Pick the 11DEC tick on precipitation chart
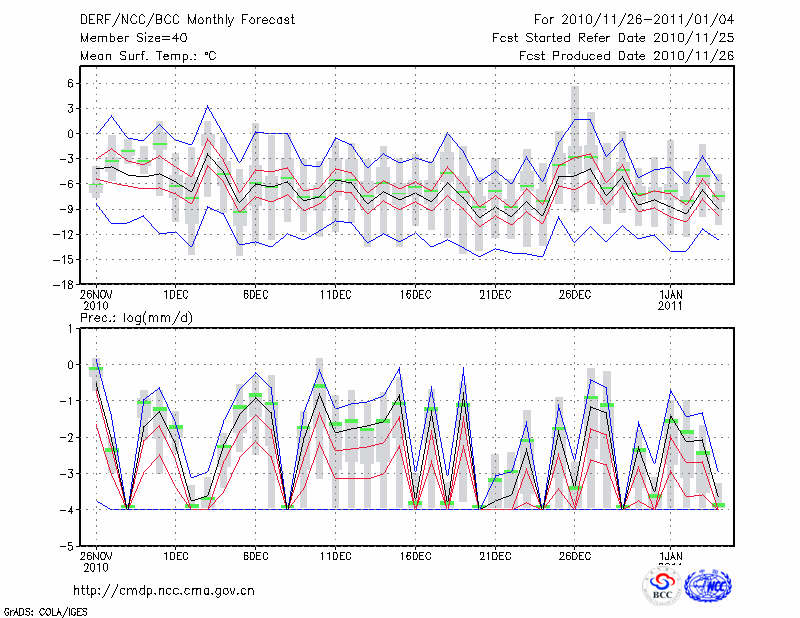This screenshot has width=800, height=618. (335, 555)
